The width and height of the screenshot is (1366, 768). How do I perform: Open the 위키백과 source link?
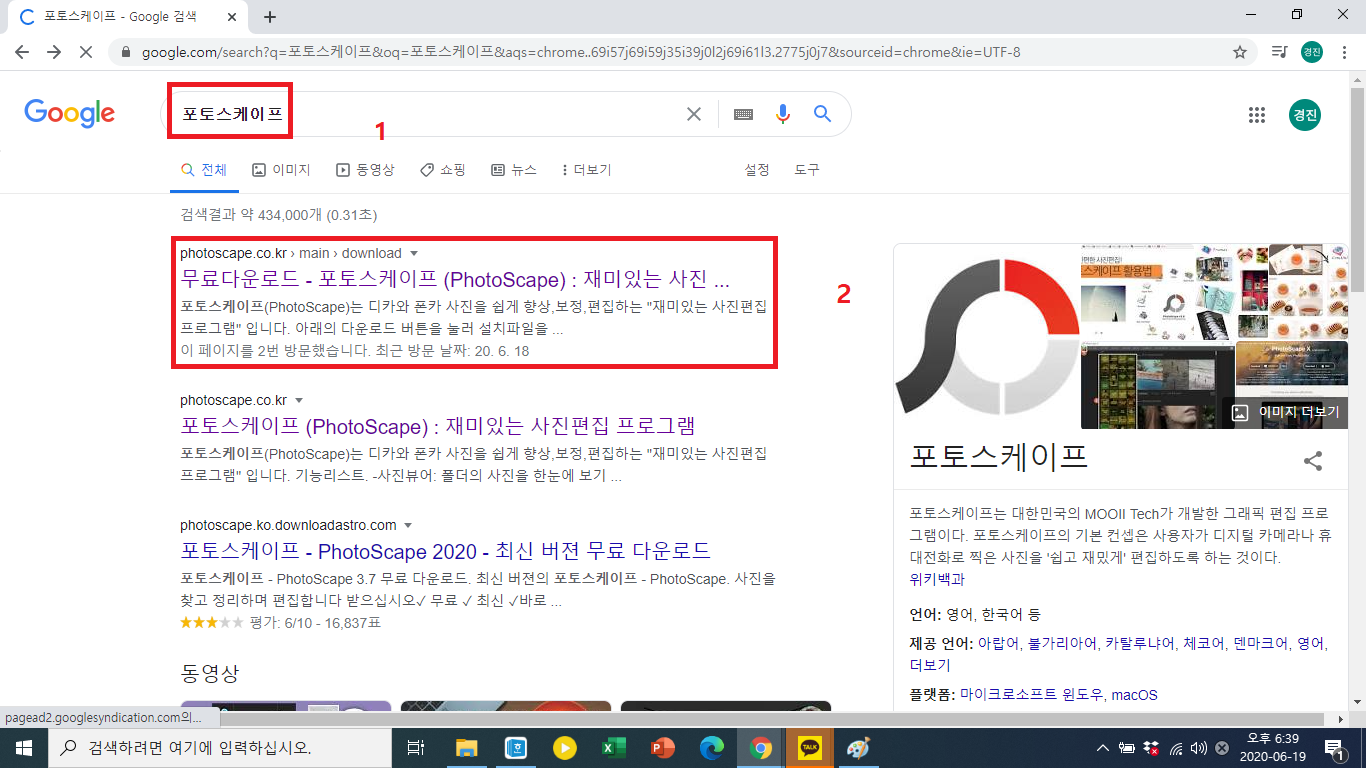coord(937,579)
